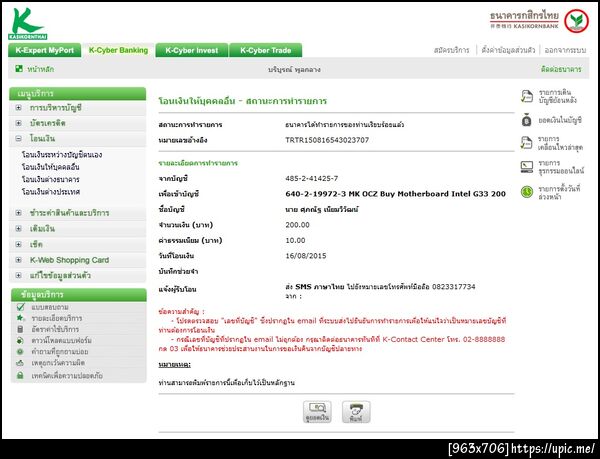
Task: Click the Kasikornbank round emblem logo
Action: (x=576, y=21)
